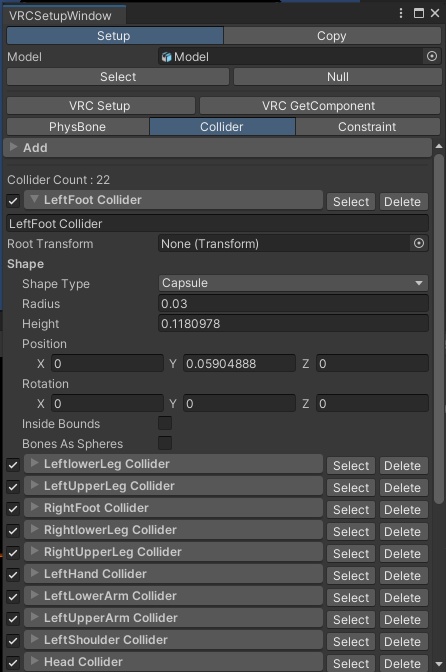Click the scrollbar up arrow
446x672 pixels.
(439, 147)
